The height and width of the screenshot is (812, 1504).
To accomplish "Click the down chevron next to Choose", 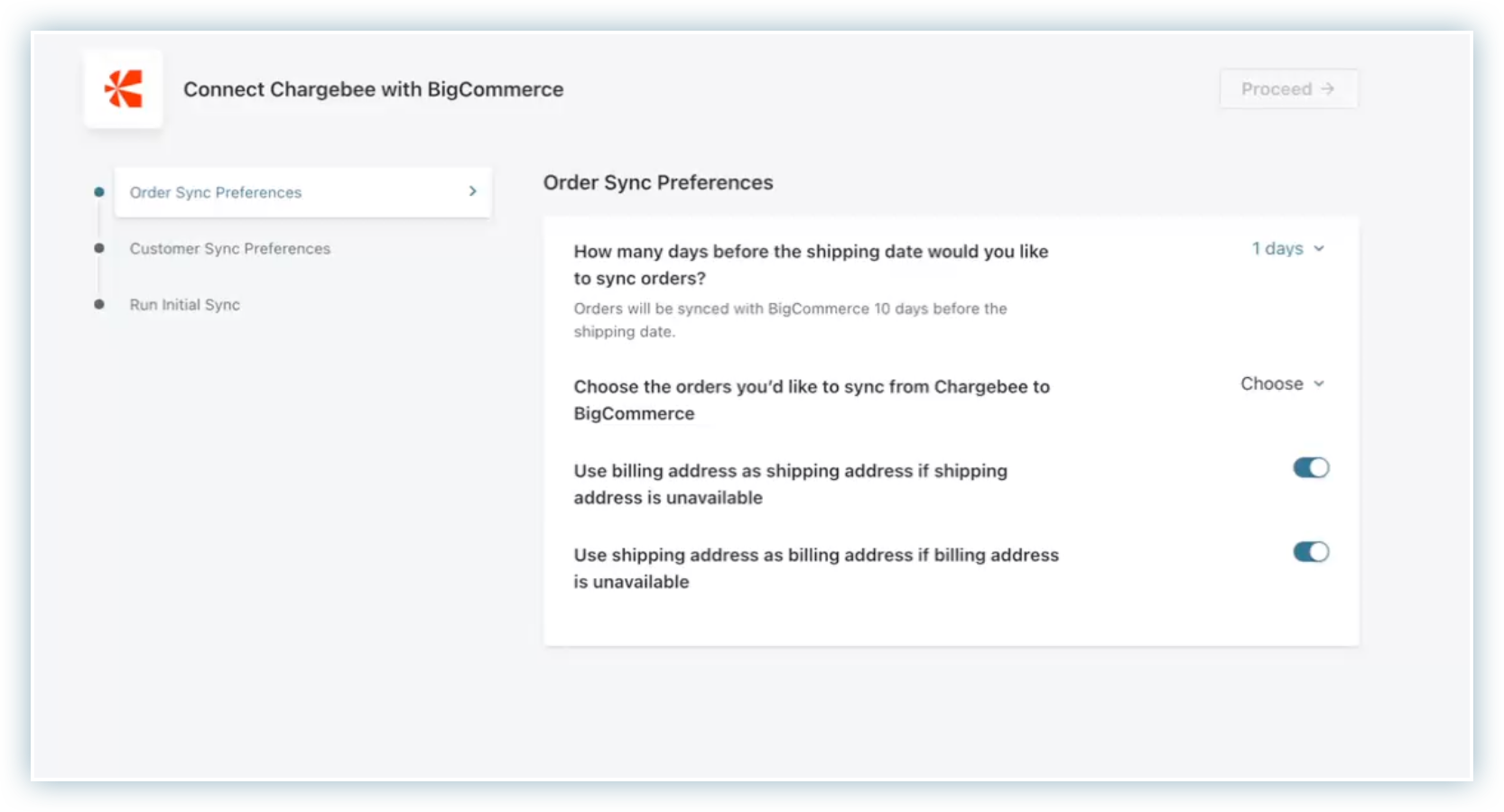I will 1319,384.
